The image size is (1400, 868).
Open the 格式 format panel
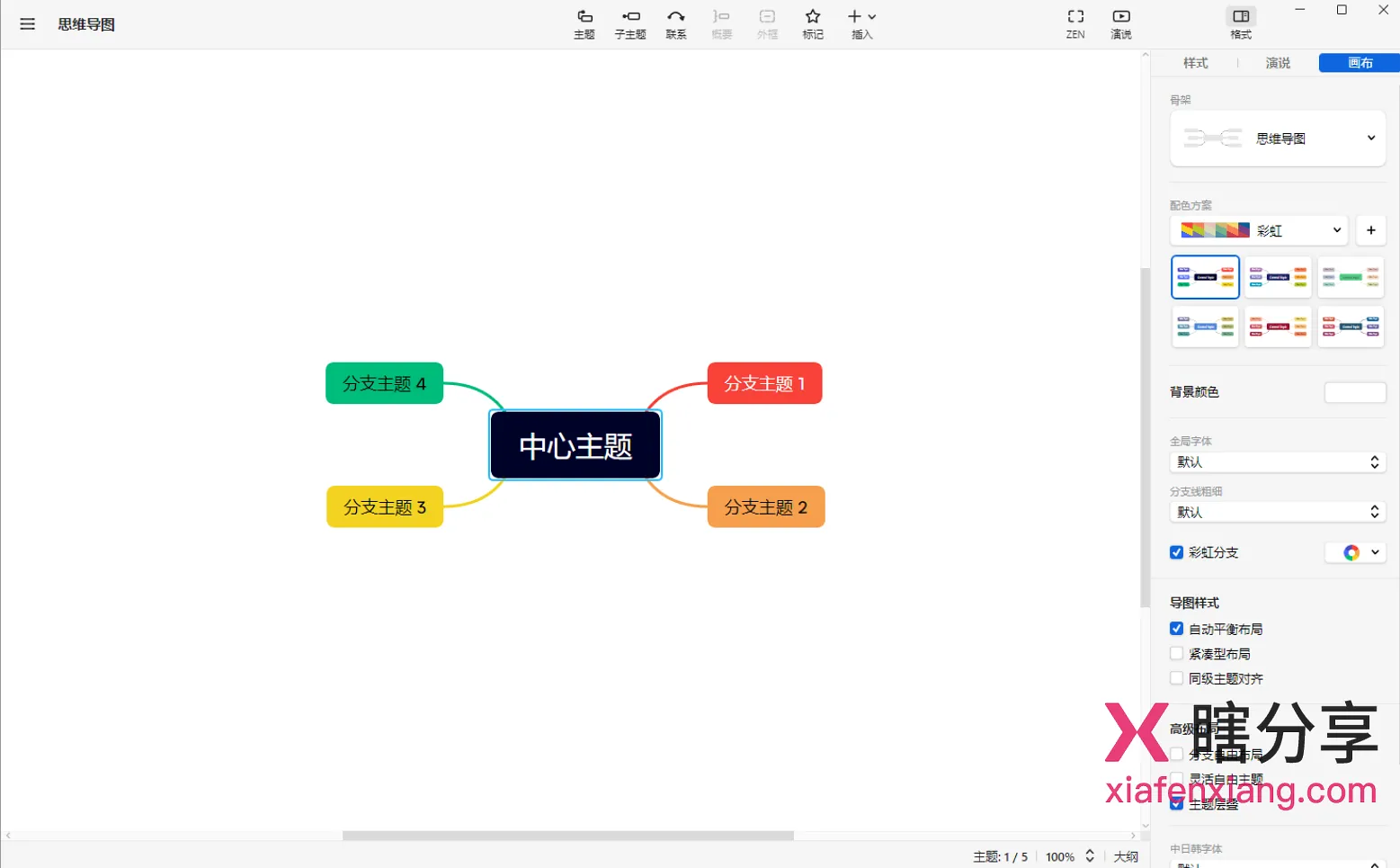coord(1240,23)
